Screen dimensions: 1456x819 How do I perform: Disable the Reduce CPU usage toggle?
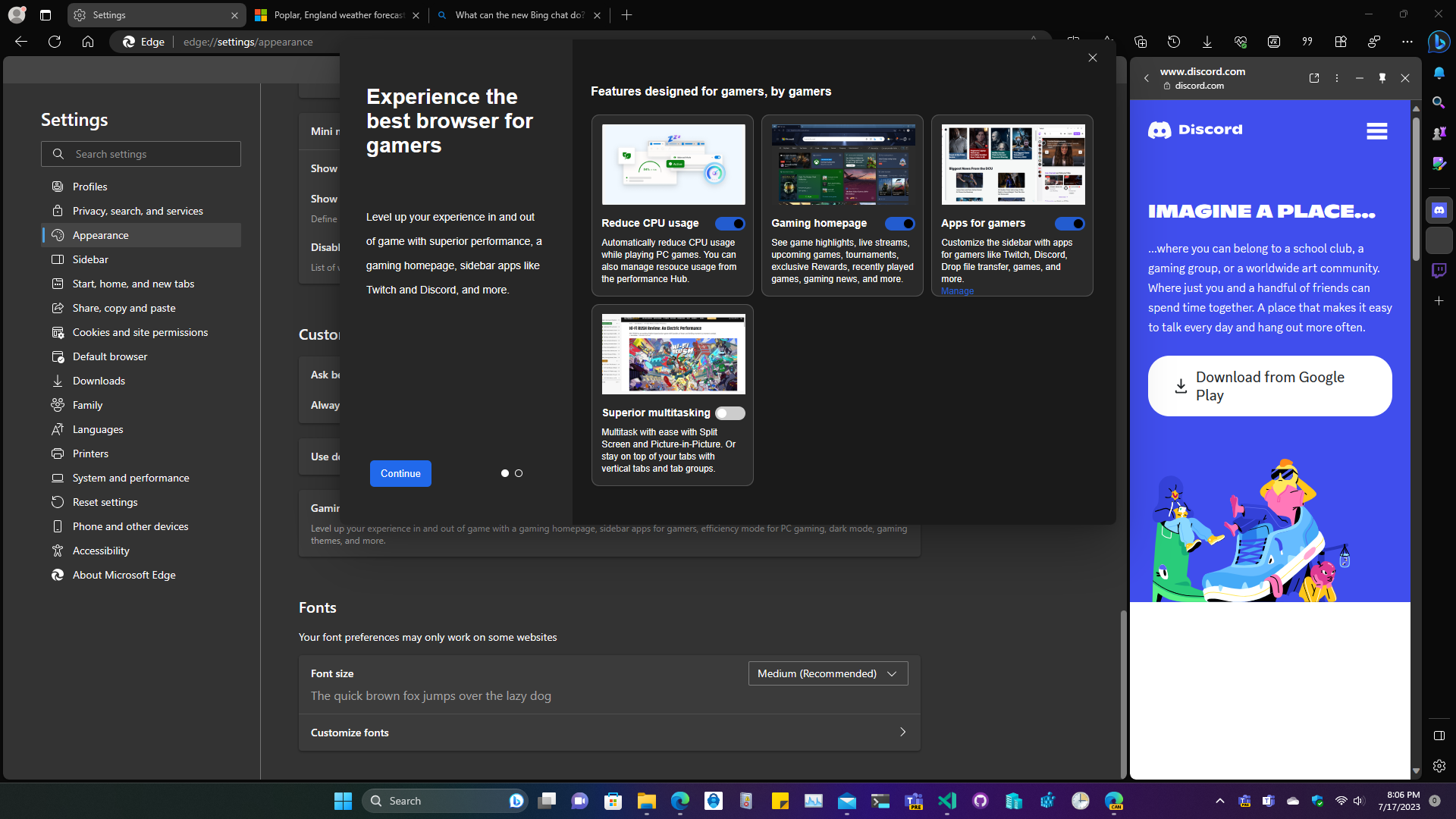tap(730, 223)
